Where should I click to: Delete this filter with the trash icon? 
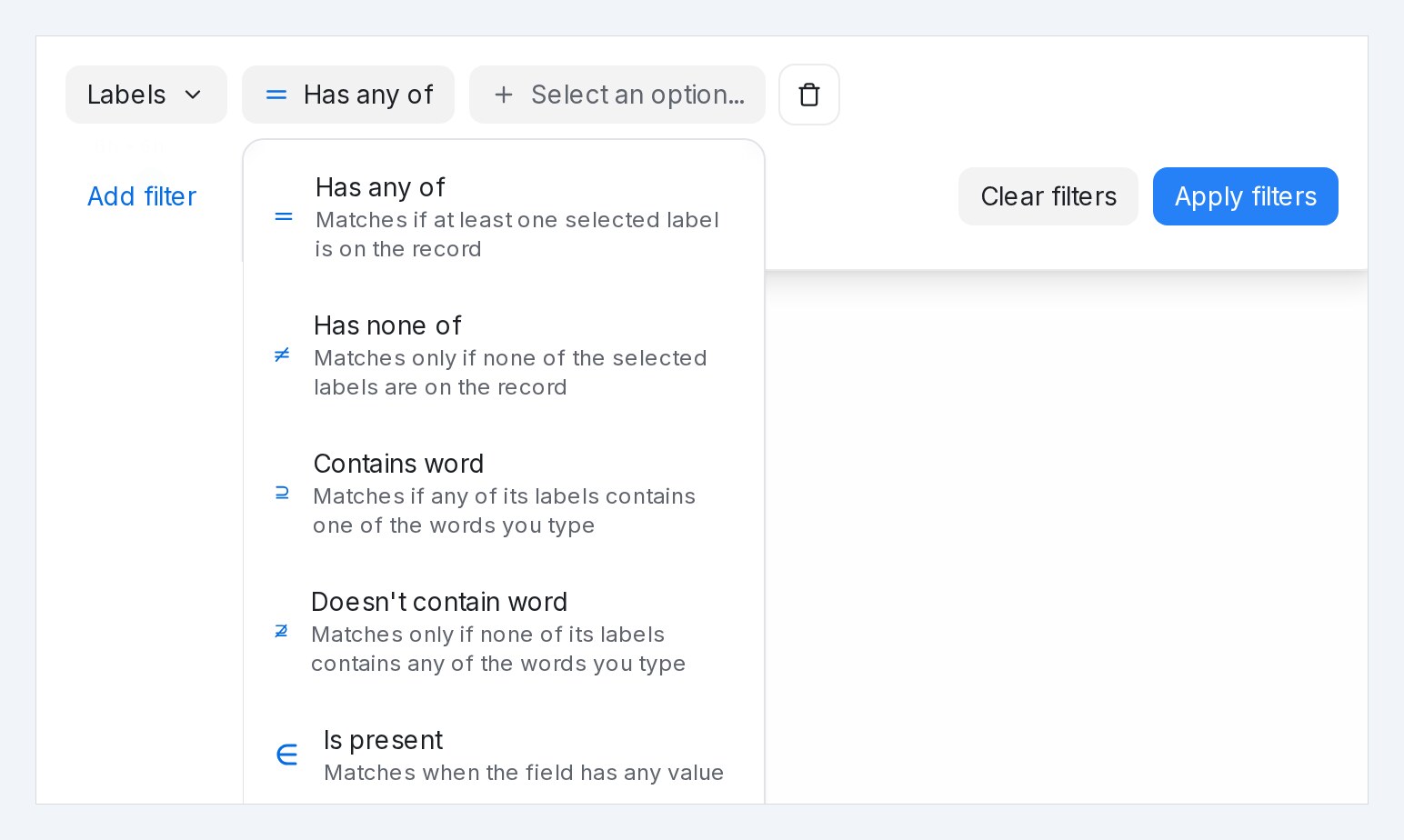808,95
